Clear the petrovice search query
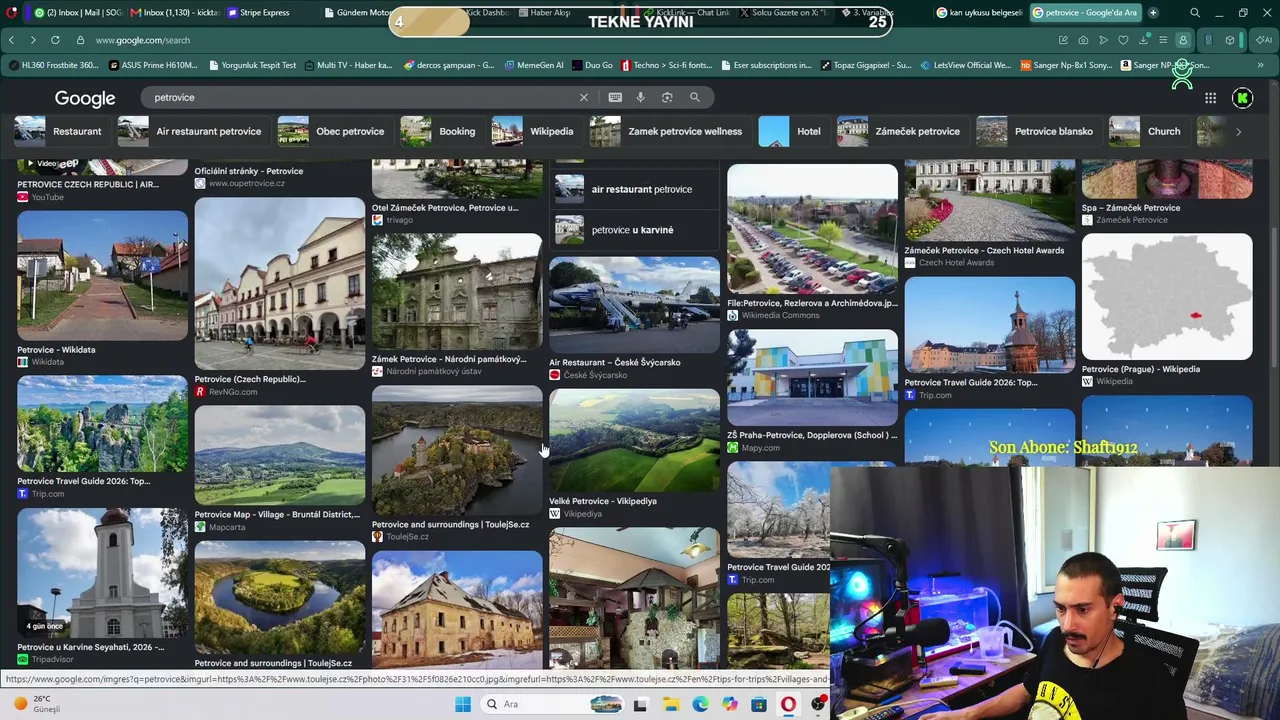The image size is (1280, 720). coord(584,97)
